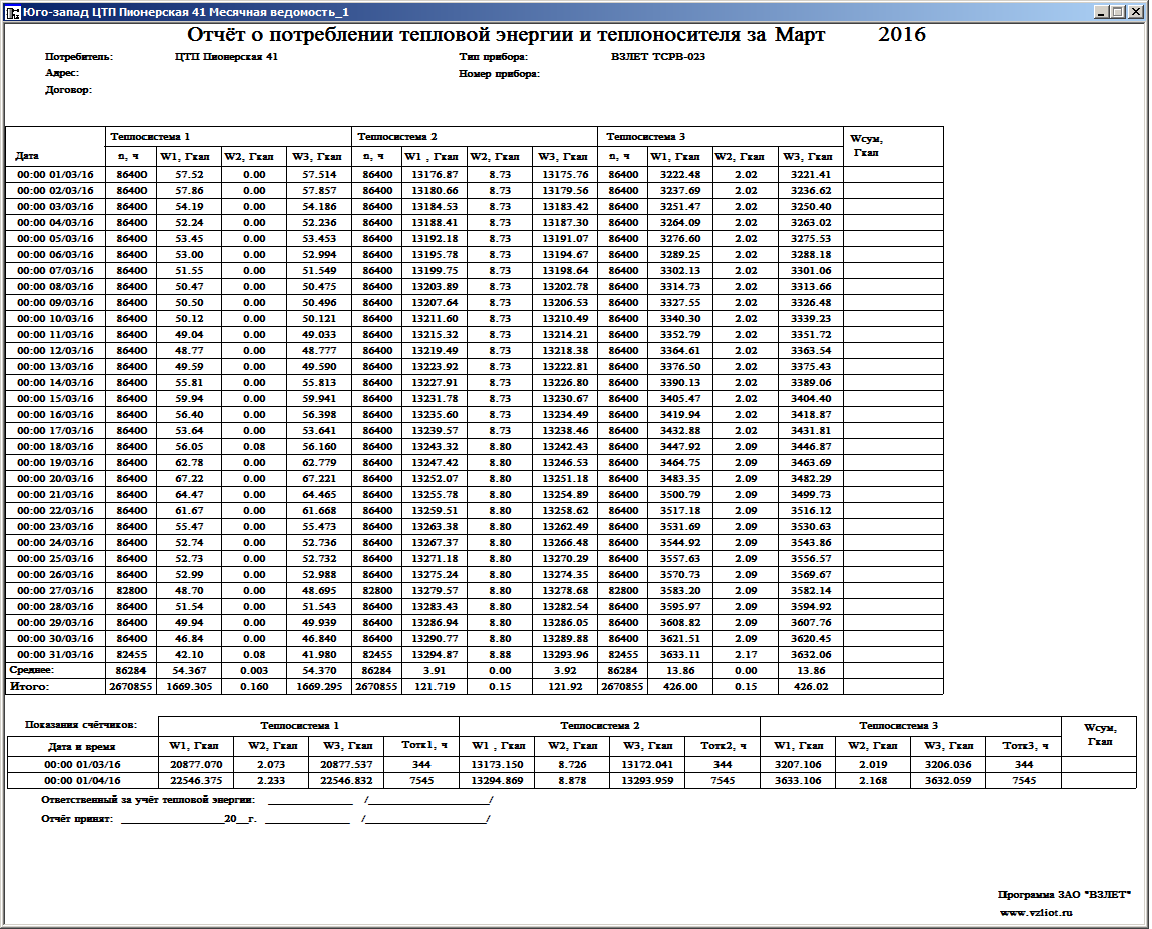The width and height of the screenshot is (1152, 929).
Task: Select the 00:00 15/03/16 date row cell
Action: pos(55,398)
